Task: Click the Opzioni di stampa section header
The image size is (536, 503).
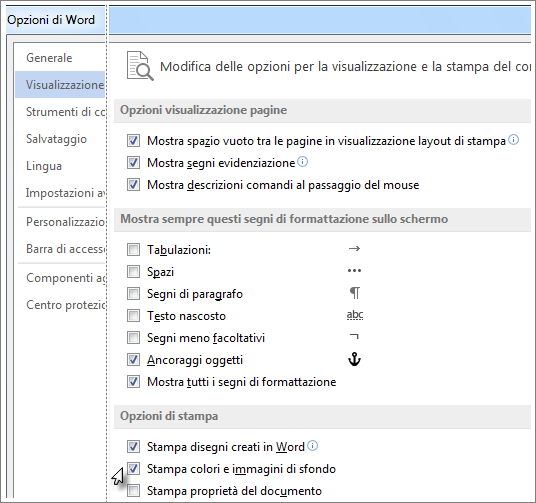Action: [x=322, y=416]
